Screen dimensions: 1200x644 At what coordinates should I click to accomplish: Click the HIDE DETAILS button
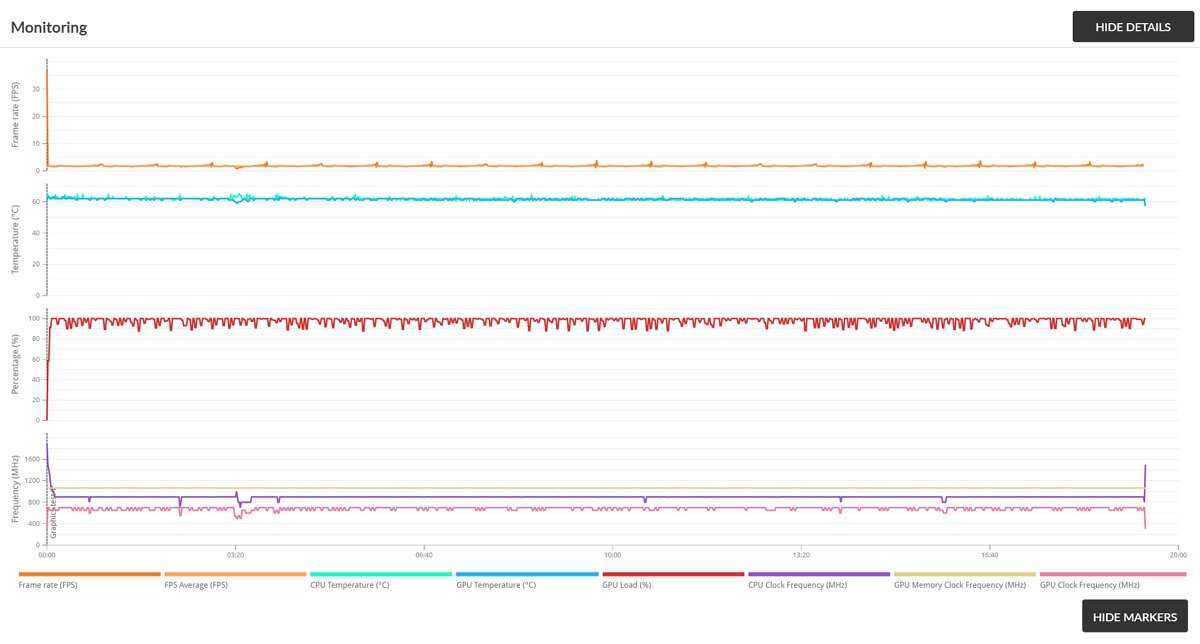click(1133, 27)
